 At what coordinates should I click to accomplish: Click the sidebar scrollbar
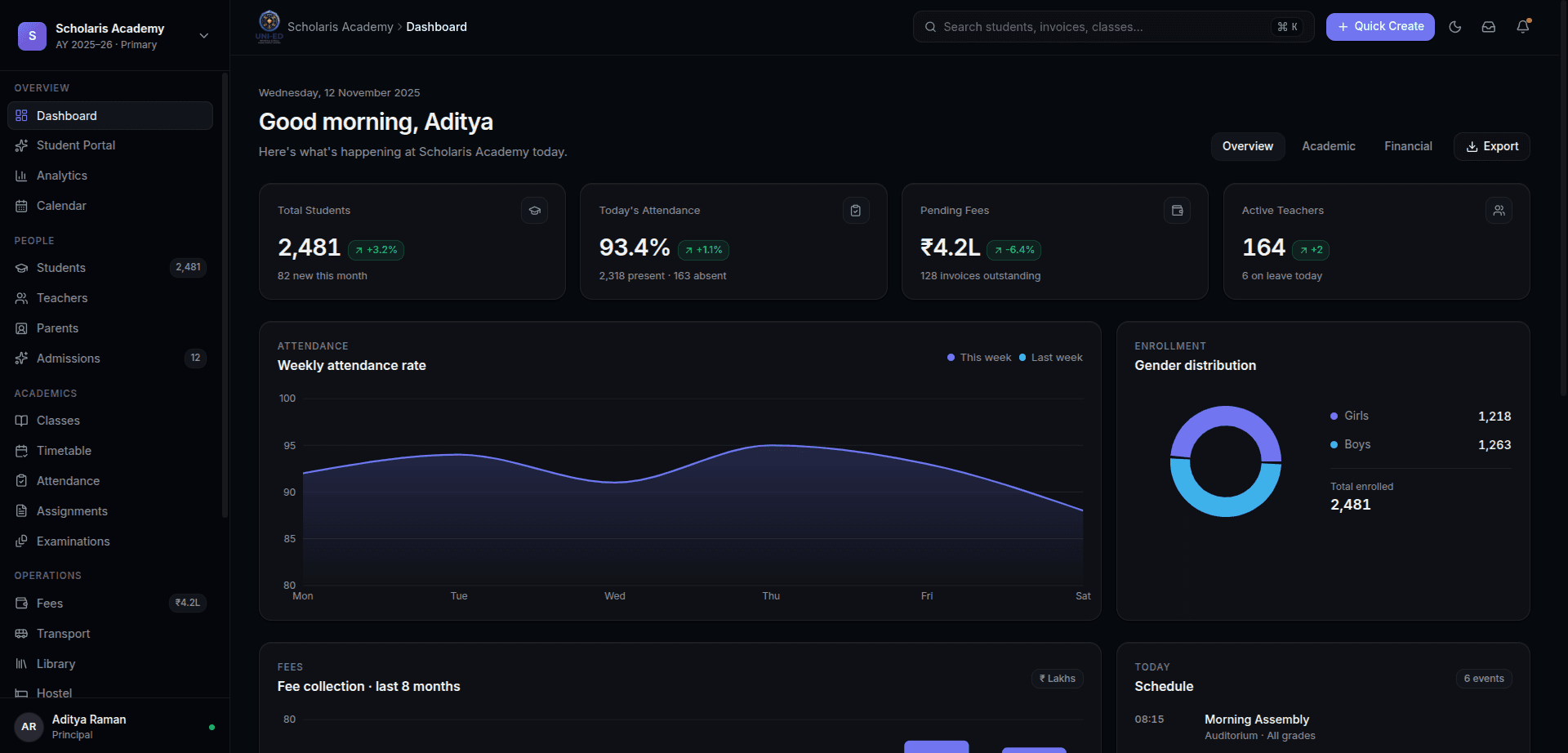225,294
